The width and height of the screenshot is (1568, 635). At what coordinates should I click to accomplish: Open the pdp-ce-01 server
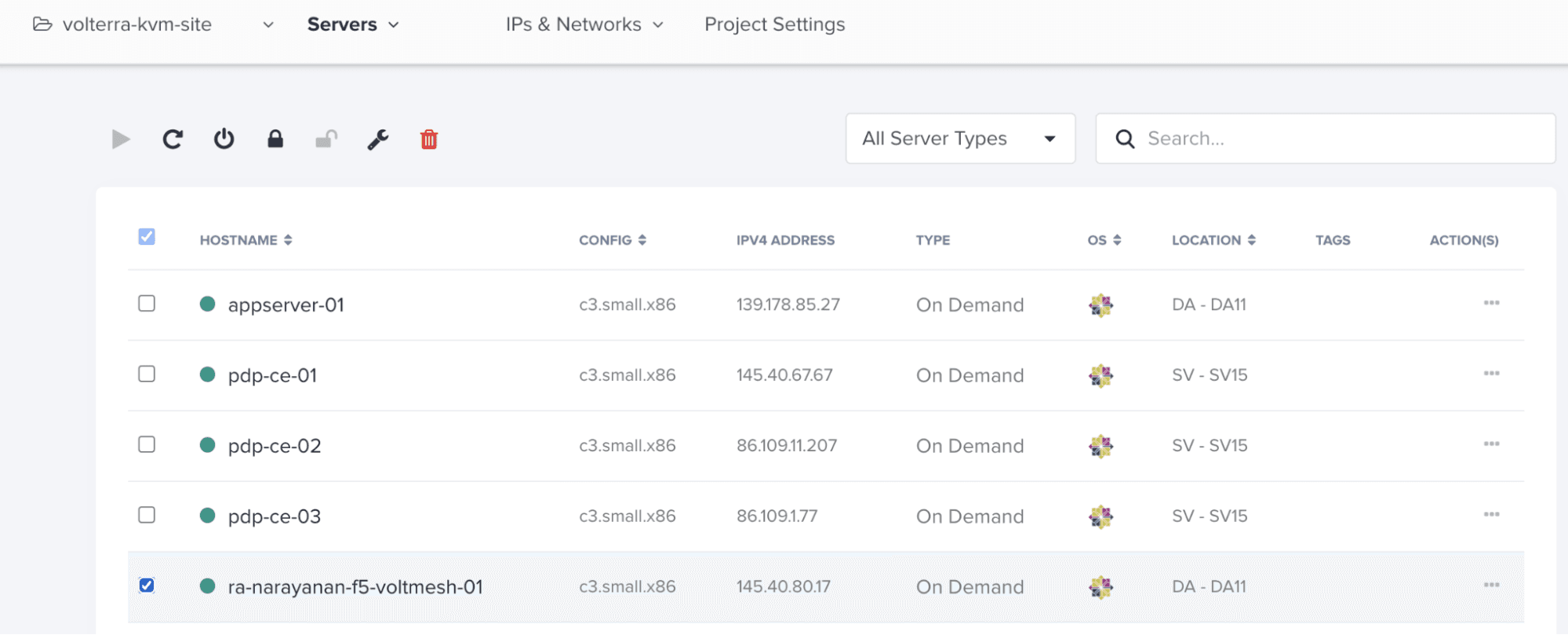(272, 376)
